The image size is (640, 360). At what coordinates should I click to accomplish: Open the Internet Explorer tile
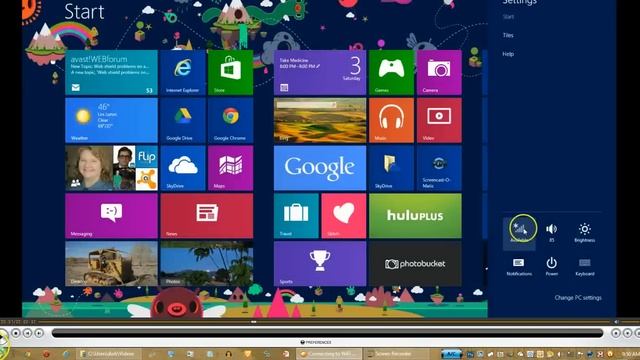tap(183, 73)
